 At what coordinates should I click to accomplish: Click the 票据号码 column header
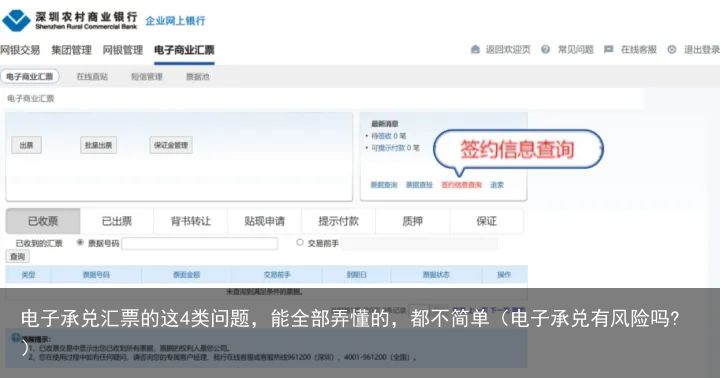pos(96,275)
